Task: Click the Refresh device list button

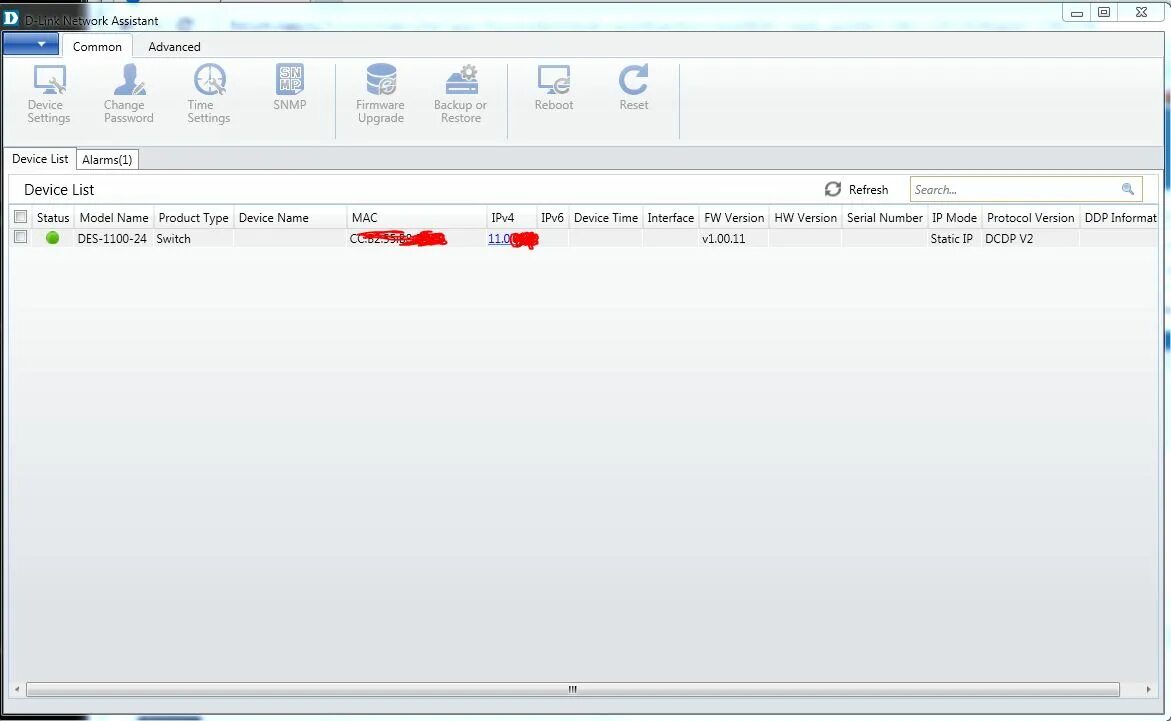Action: [857, 190]
